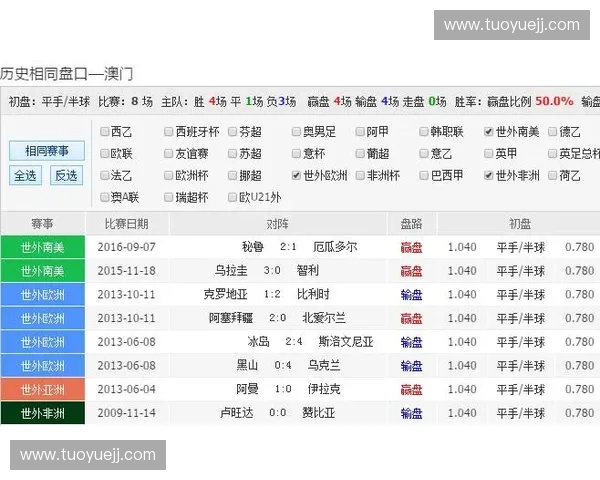Uncheck the 世外南美 checkbox
Image resolution: width=600 pixels, height=480 pixels.
point(488,132)
